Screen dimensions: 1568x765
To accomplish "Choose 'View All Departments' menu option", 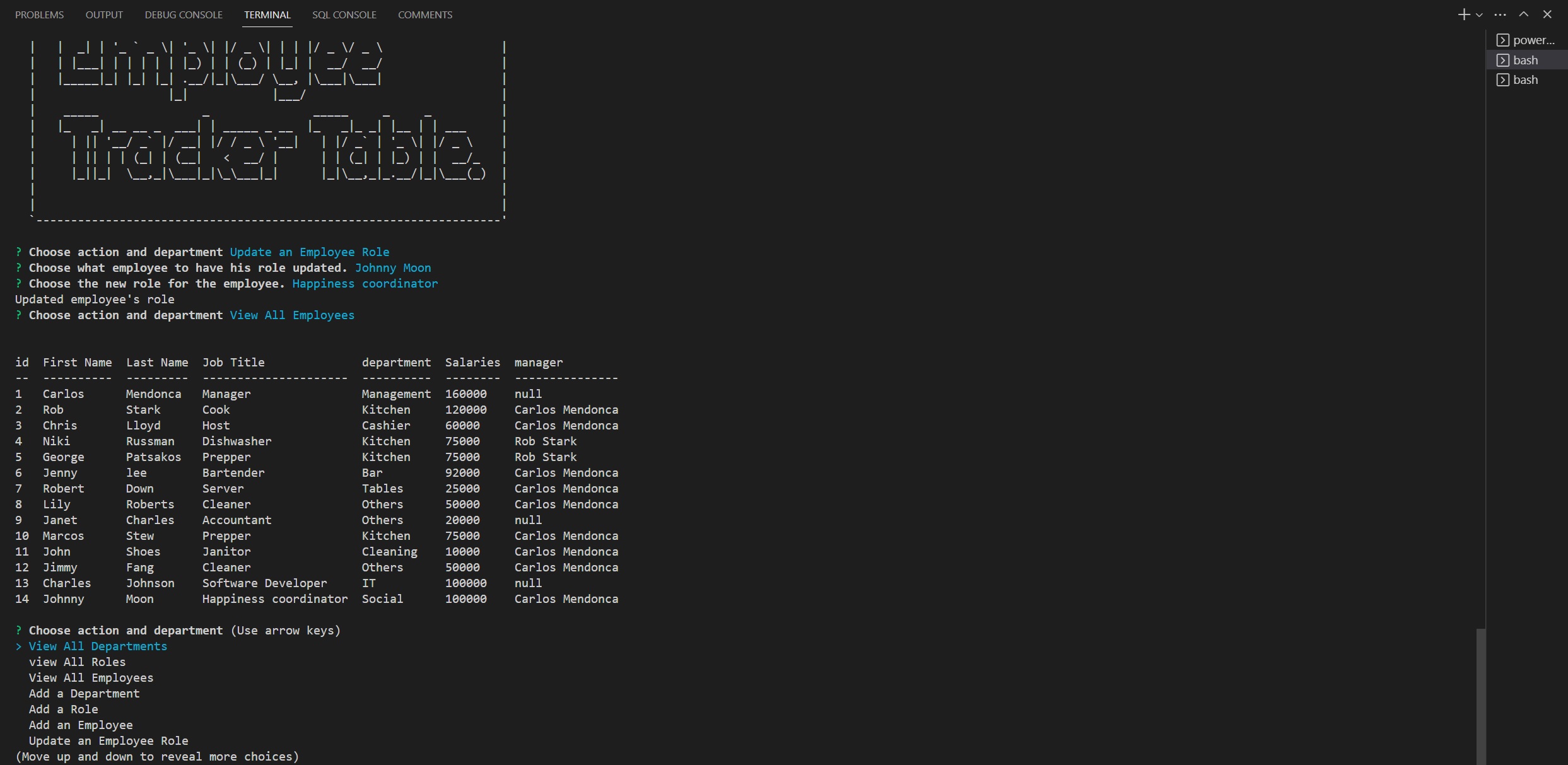I will tap(98, 646).
